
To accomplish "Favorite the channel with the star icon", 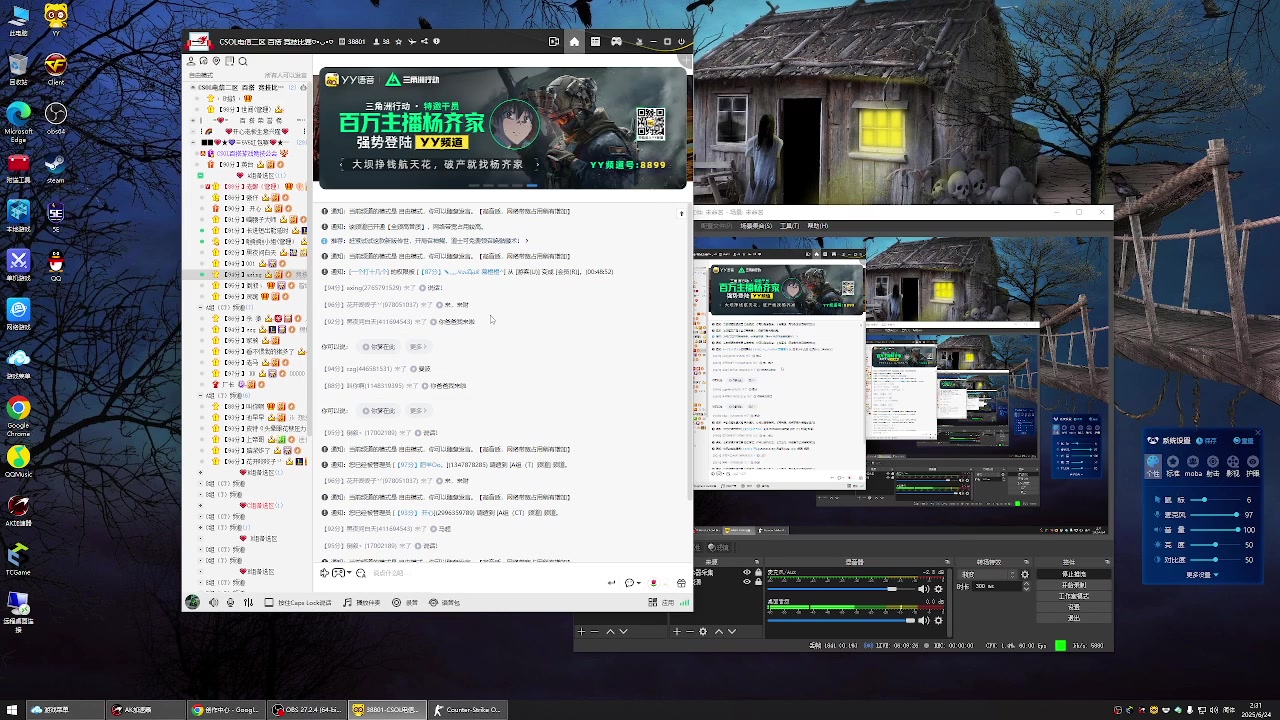I will coord(399,42).
